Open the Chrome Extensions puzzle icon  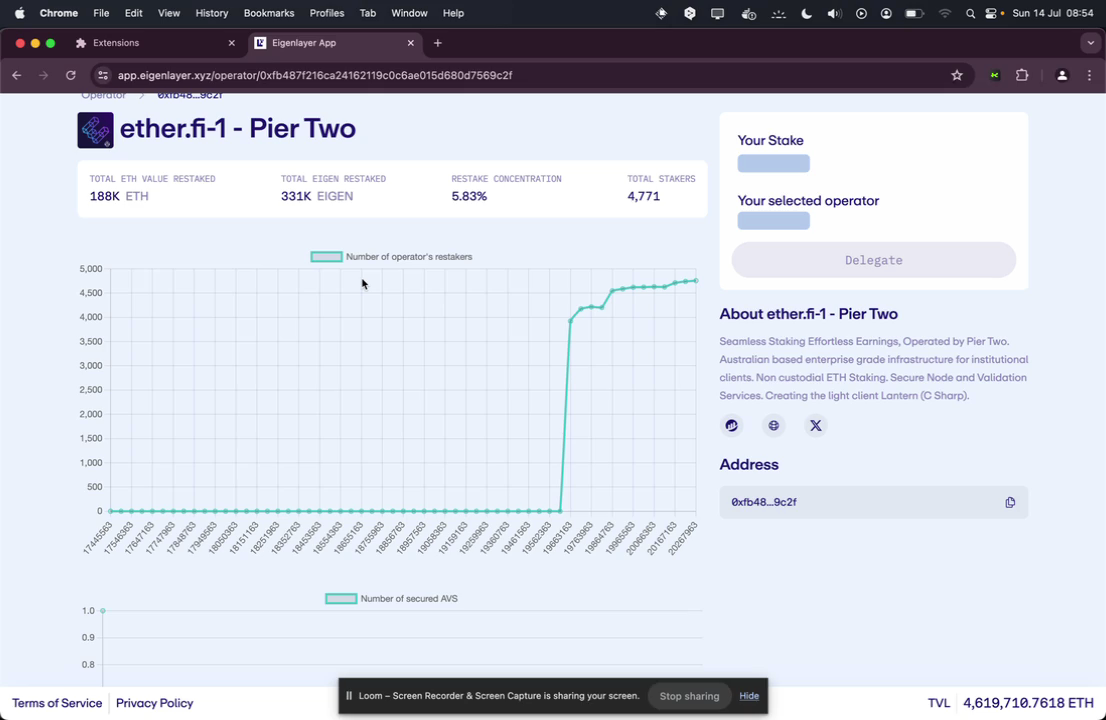pos(1022,75)
